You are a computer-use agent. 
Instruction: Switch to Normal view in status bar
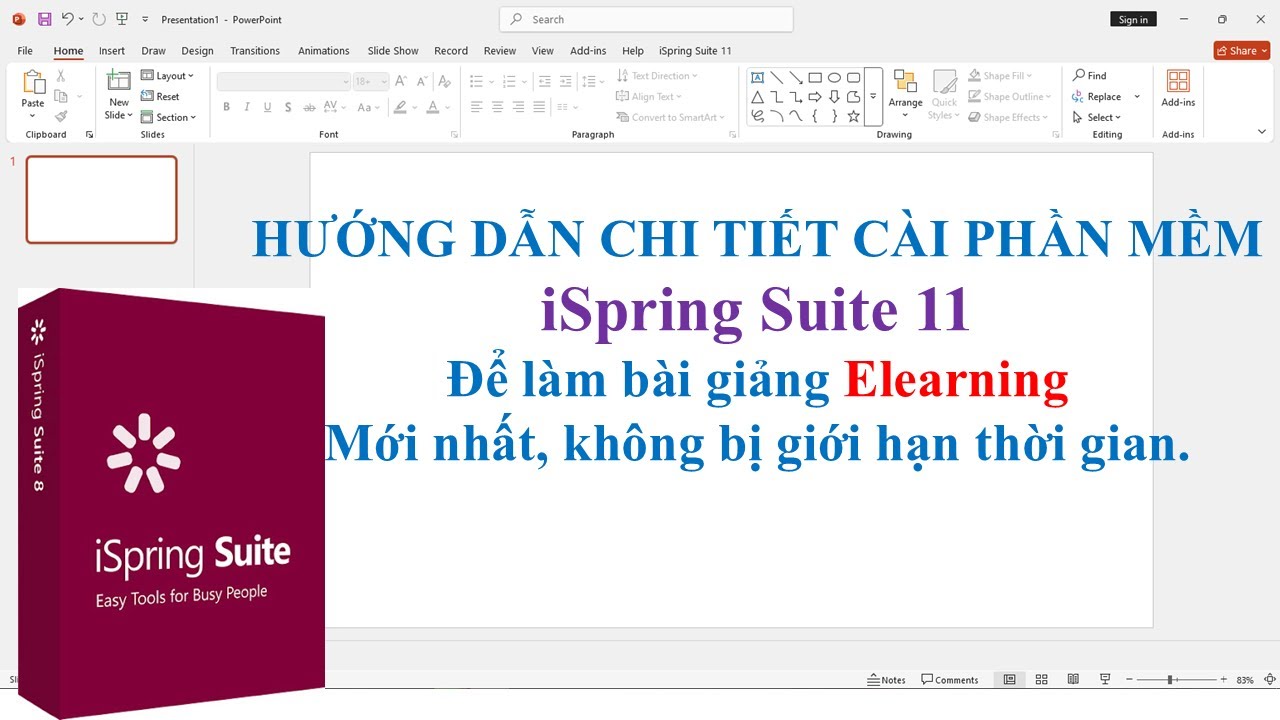(x=1010, y=680)
